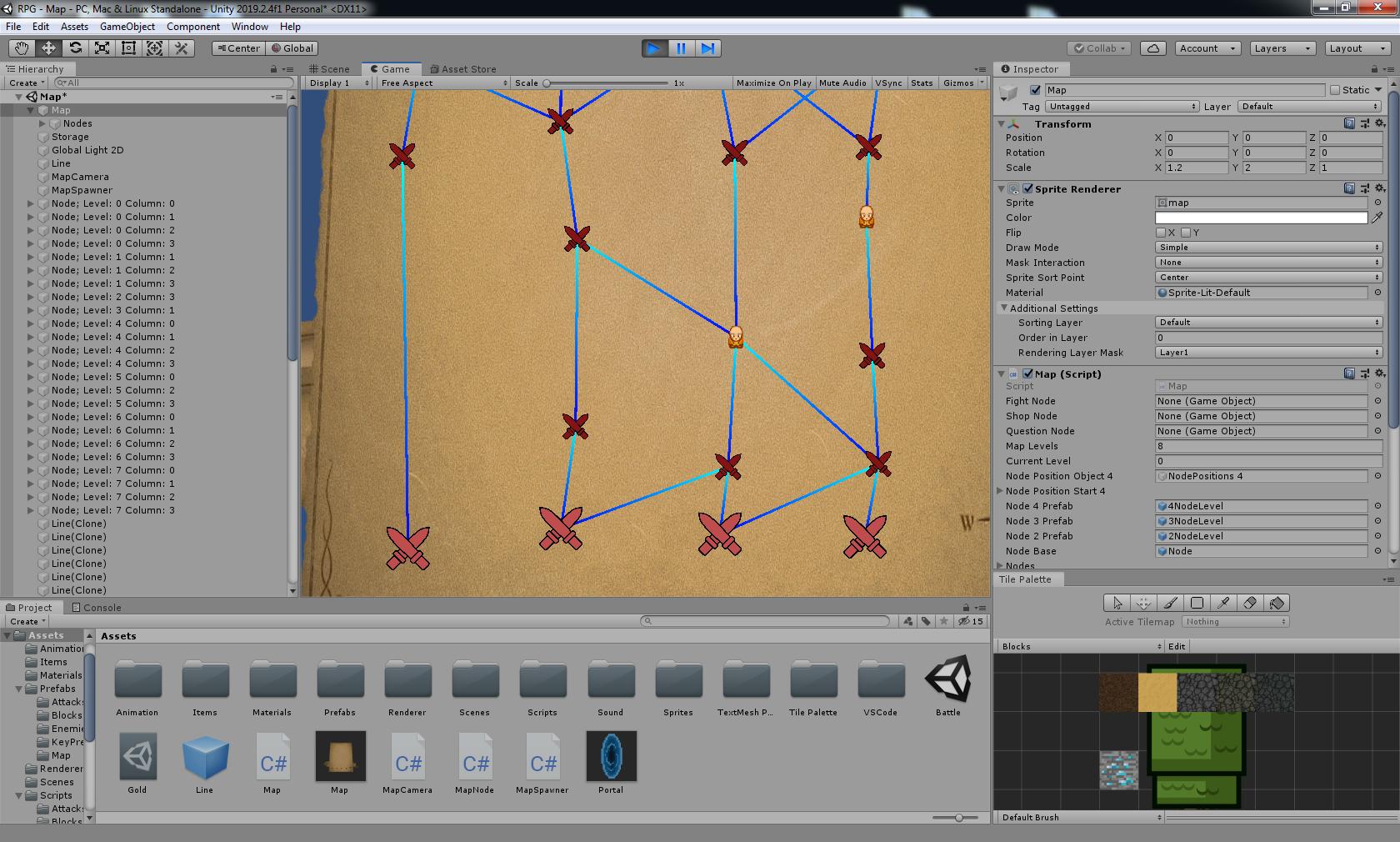Screen dimensions: 1400x842
Task: Select the Rotate tool in toolbar
Action: pos(75,48)
